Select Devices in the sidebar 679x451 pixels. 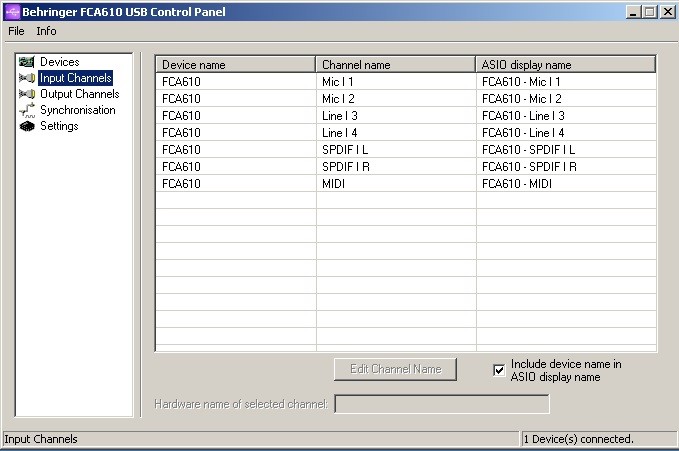60,62
